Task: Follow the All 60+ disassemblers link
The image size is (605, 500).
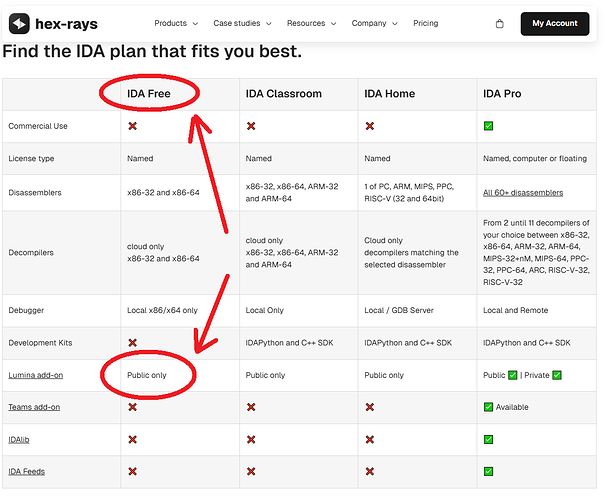Action: tap(523, 193)
